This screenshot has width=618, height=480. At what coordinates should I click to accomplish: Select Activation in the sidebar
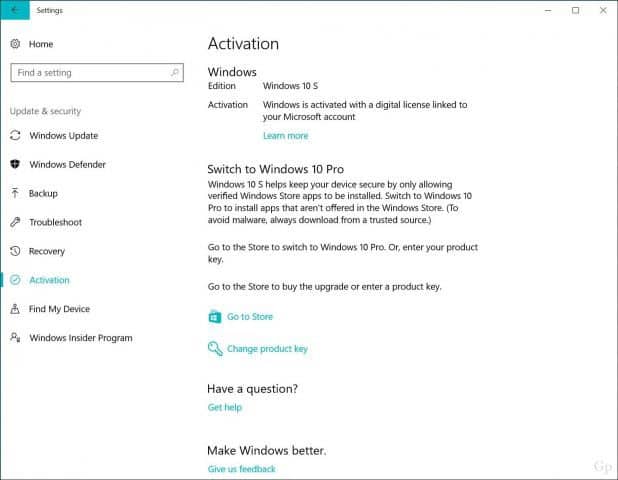click(49, 280)
